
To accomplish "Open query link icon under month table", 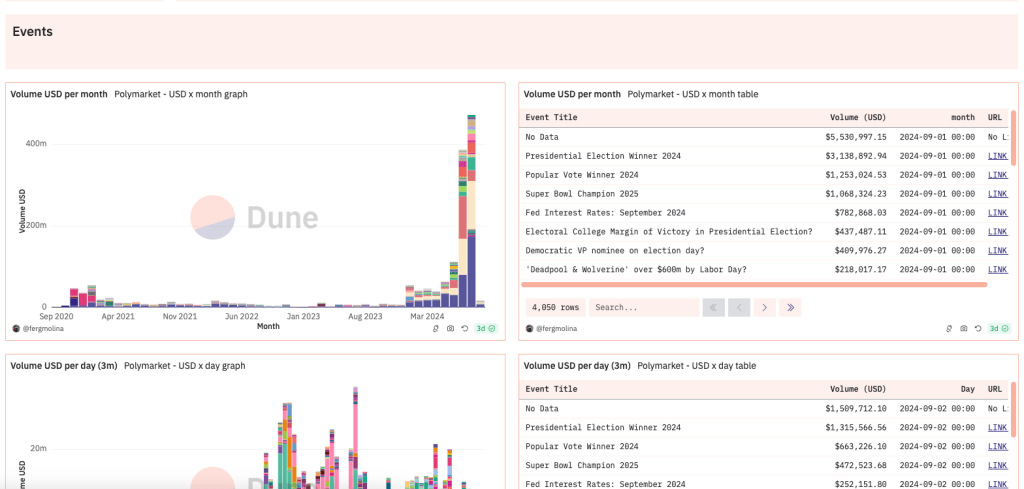I will (x=949, y=328).
